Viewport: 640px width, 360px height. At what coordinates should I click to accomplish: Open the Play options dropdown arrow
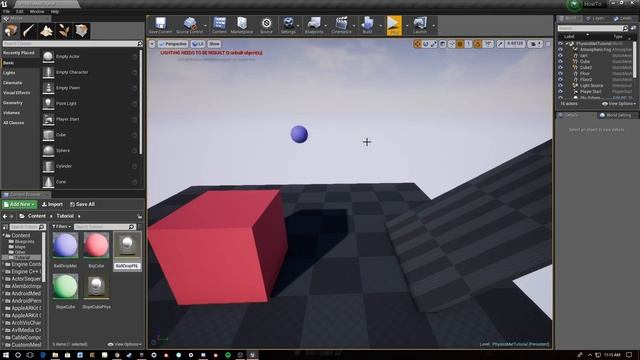coord(407,26)
